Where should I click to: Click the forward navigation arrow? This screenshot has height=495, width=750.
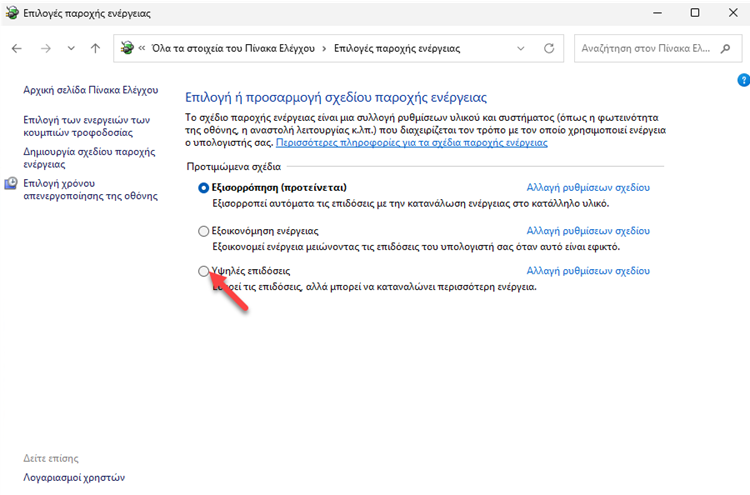45,48
